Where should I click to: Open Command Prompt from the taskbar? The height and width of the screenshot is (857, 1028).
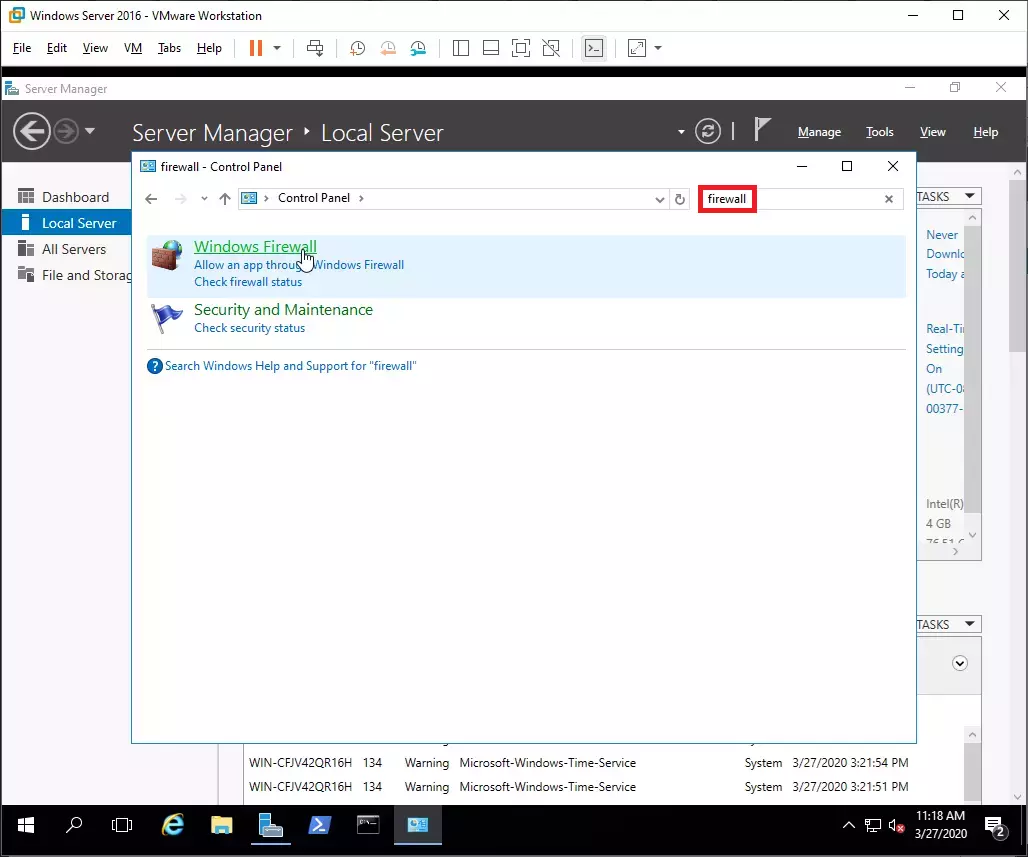[368, 825]
